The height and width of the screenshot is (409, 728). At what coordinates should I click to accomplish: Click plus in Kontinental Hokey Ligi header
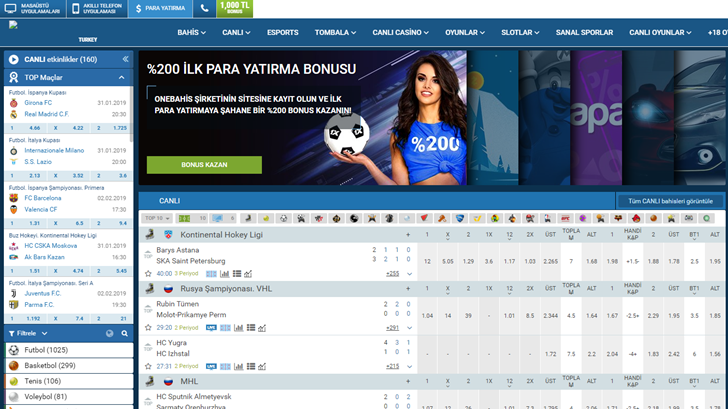(408, 234)
